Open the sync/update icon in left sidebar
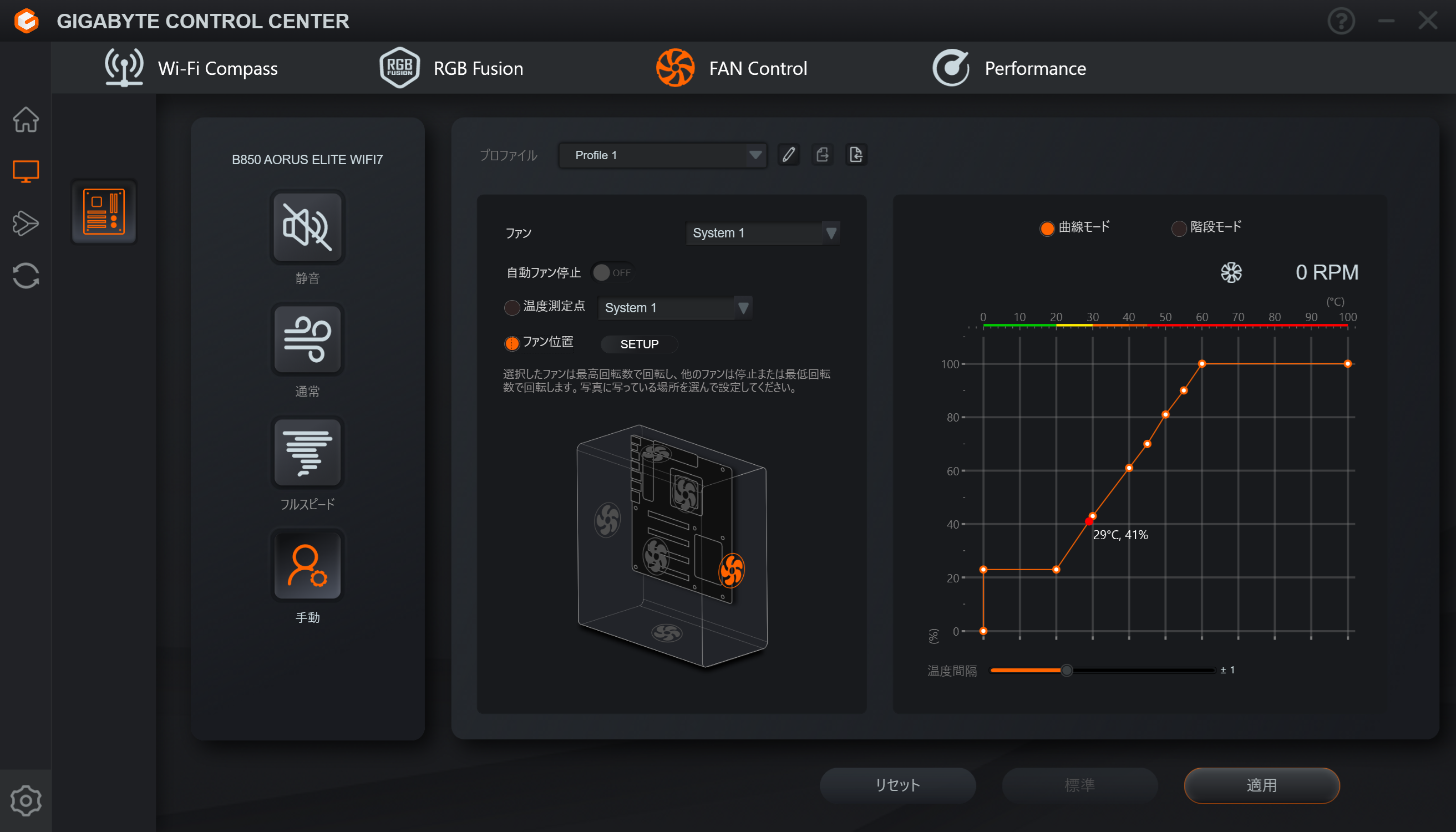Viewport: 1456px width, 832px height. pos(26,276)
